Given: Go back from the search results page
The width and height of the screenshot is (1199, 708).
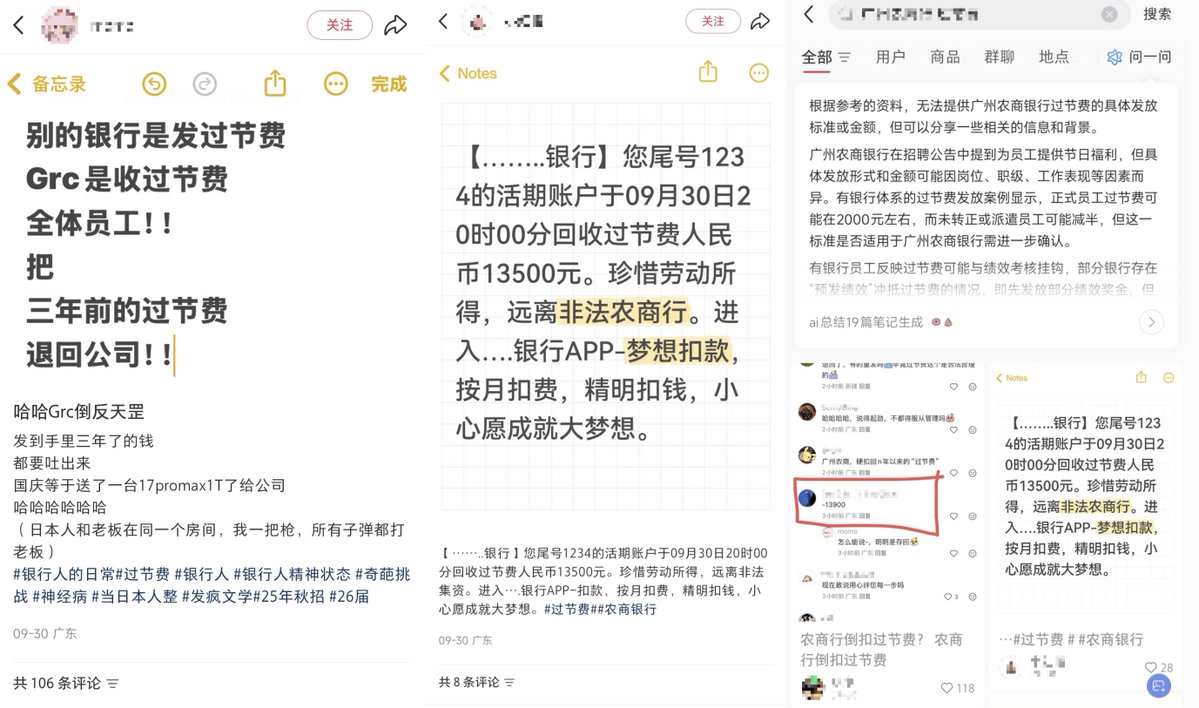Looking at the screenshot, I should coord(809,14).
